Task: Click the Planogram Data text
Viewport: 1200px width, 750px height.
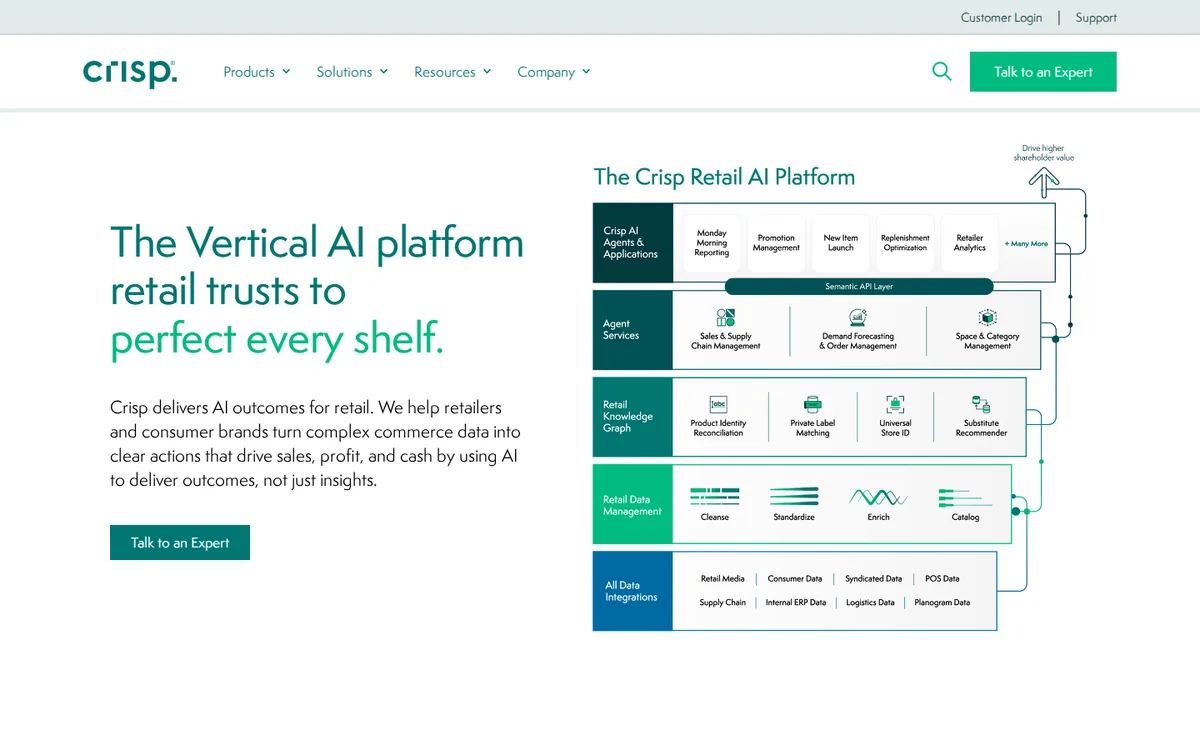Action: click(x=942, y=603)
